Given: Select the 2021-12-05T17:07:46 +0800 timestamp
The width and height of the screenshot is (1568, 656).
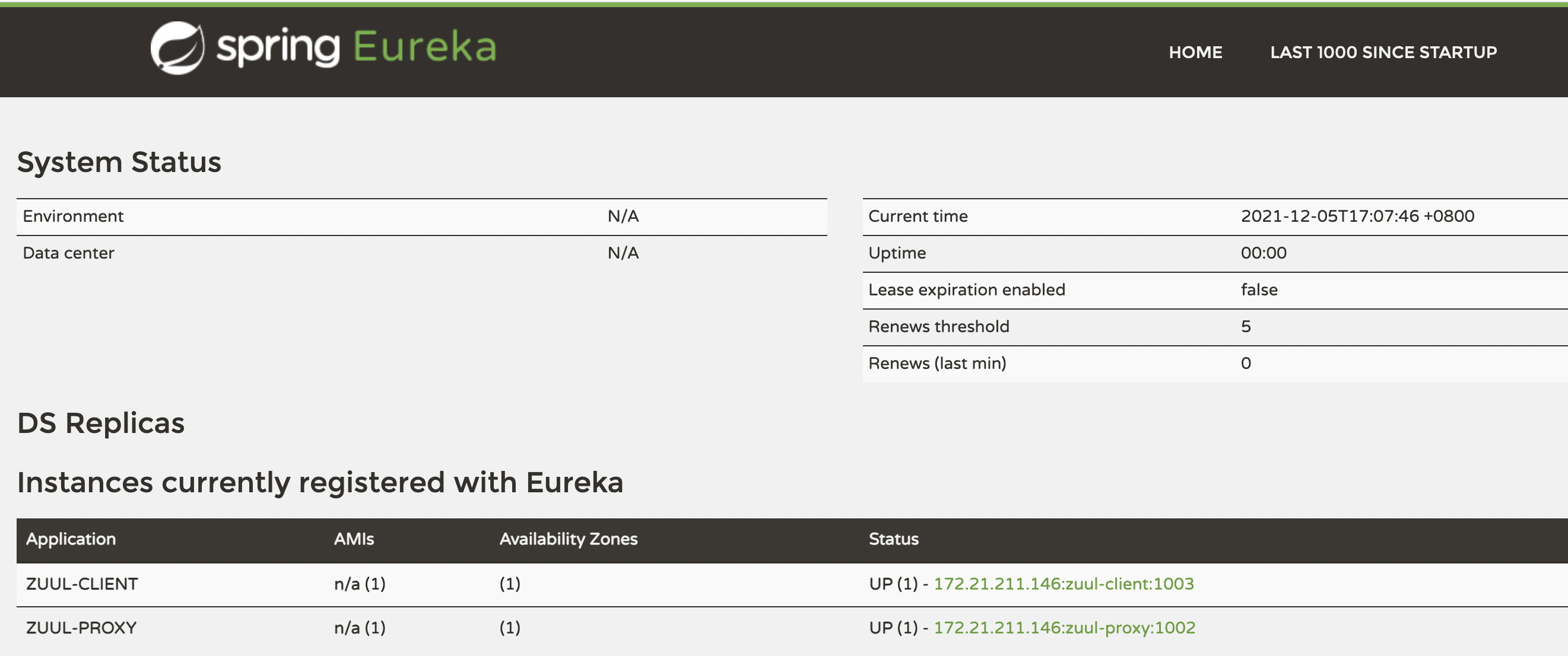Looking at the screenshot, I should tap(1357, 216).
